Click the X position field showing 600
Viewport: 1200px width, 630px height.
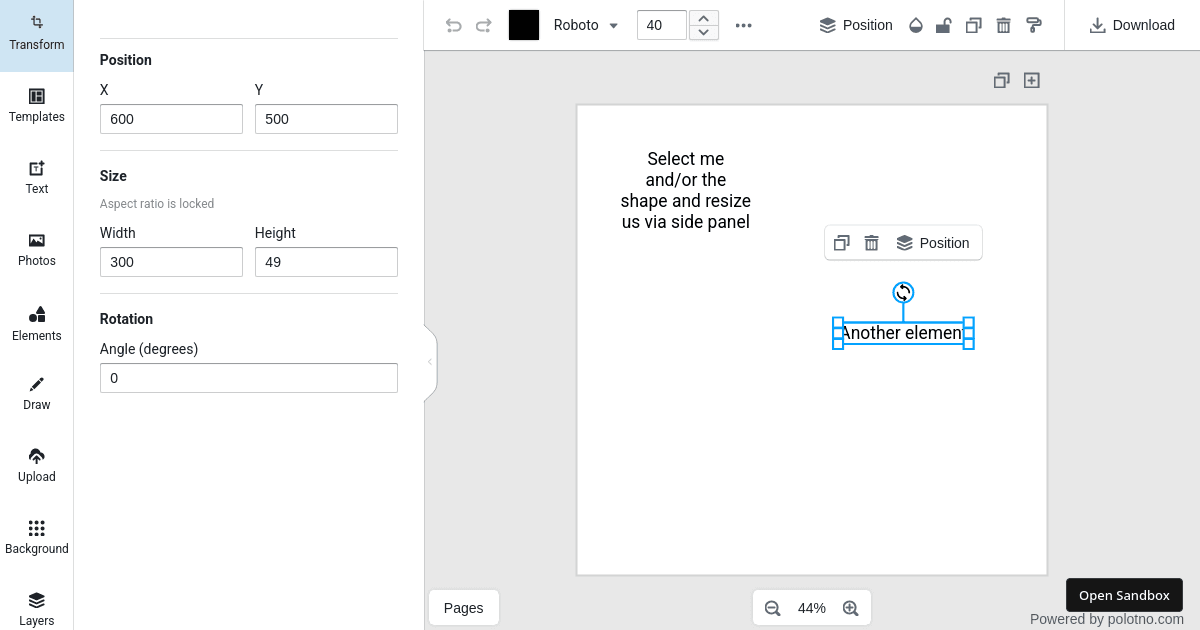pos(171,119)
